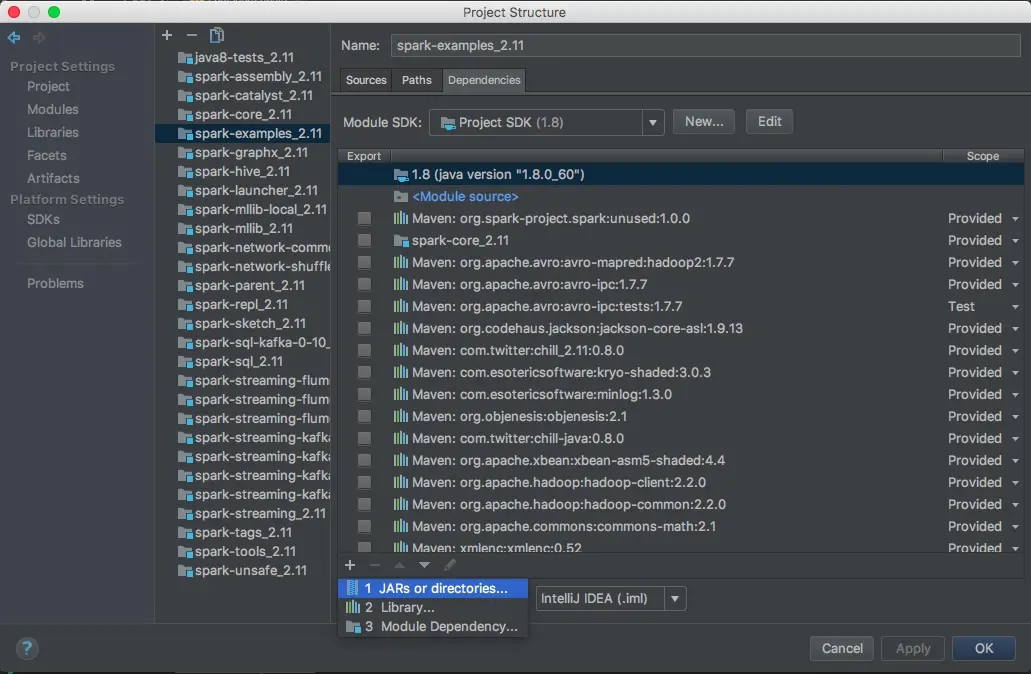Move dependency down arrow icon

424,565
